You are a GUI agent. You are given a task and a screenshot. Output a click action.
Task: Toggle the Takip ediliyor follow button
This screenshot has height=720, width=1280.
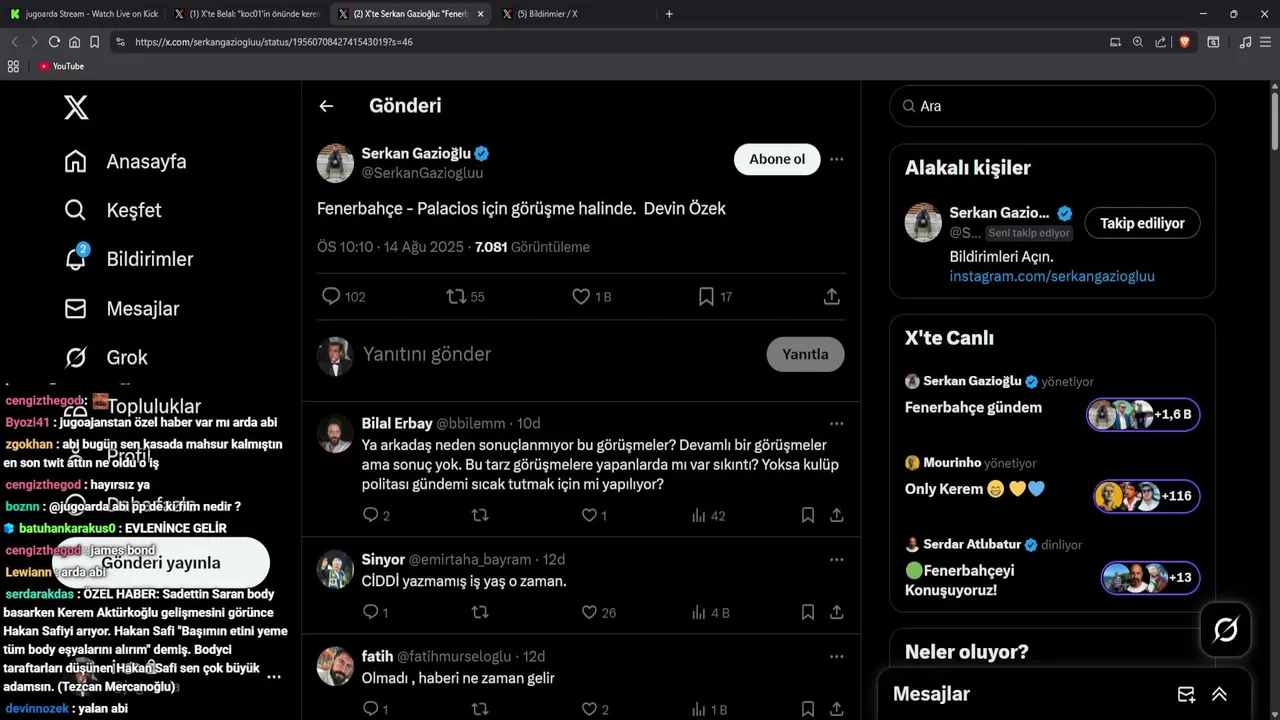tap(1142, 223)
